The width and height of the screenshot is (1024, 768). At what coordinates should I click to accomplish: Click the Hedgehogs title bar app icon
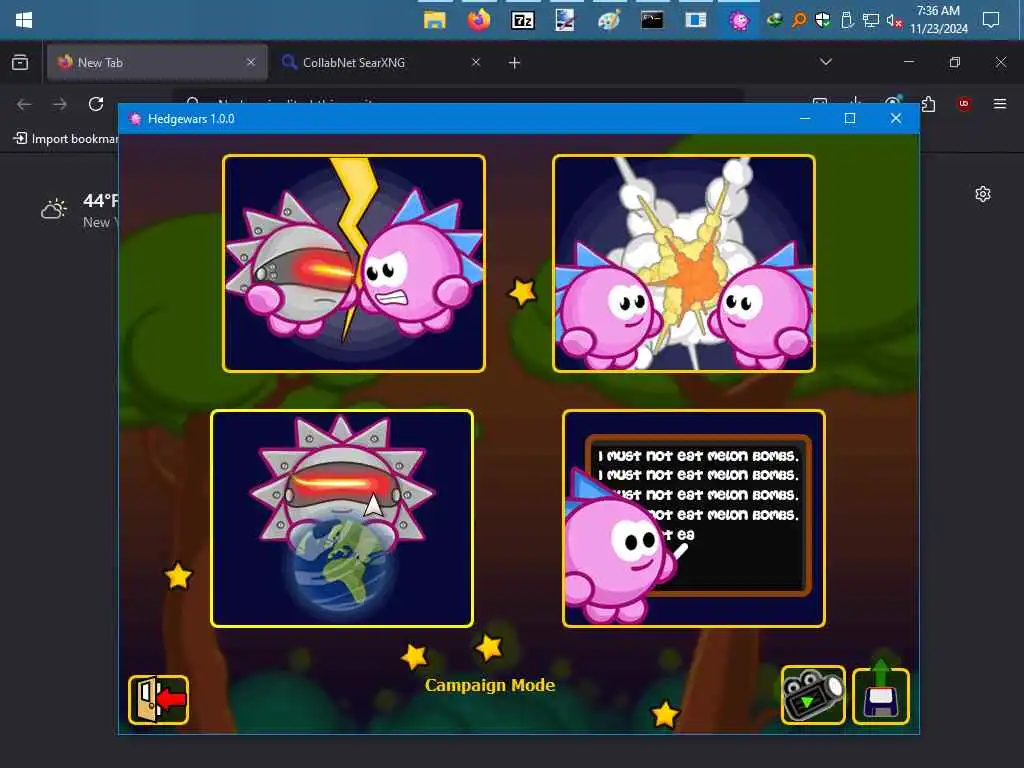pyautogui.click(x=135, y=119)
